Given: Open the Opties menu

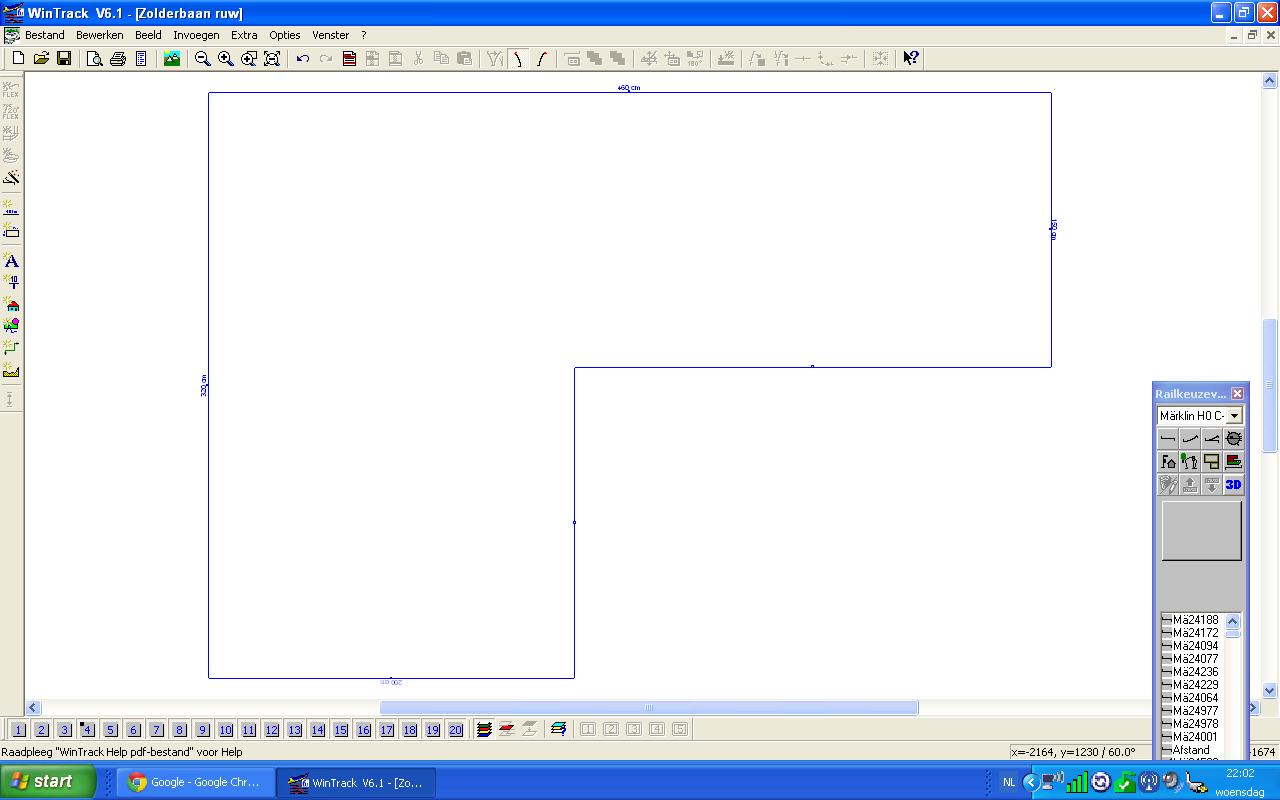Looking at the screenshot, I should tap(285, 35).
